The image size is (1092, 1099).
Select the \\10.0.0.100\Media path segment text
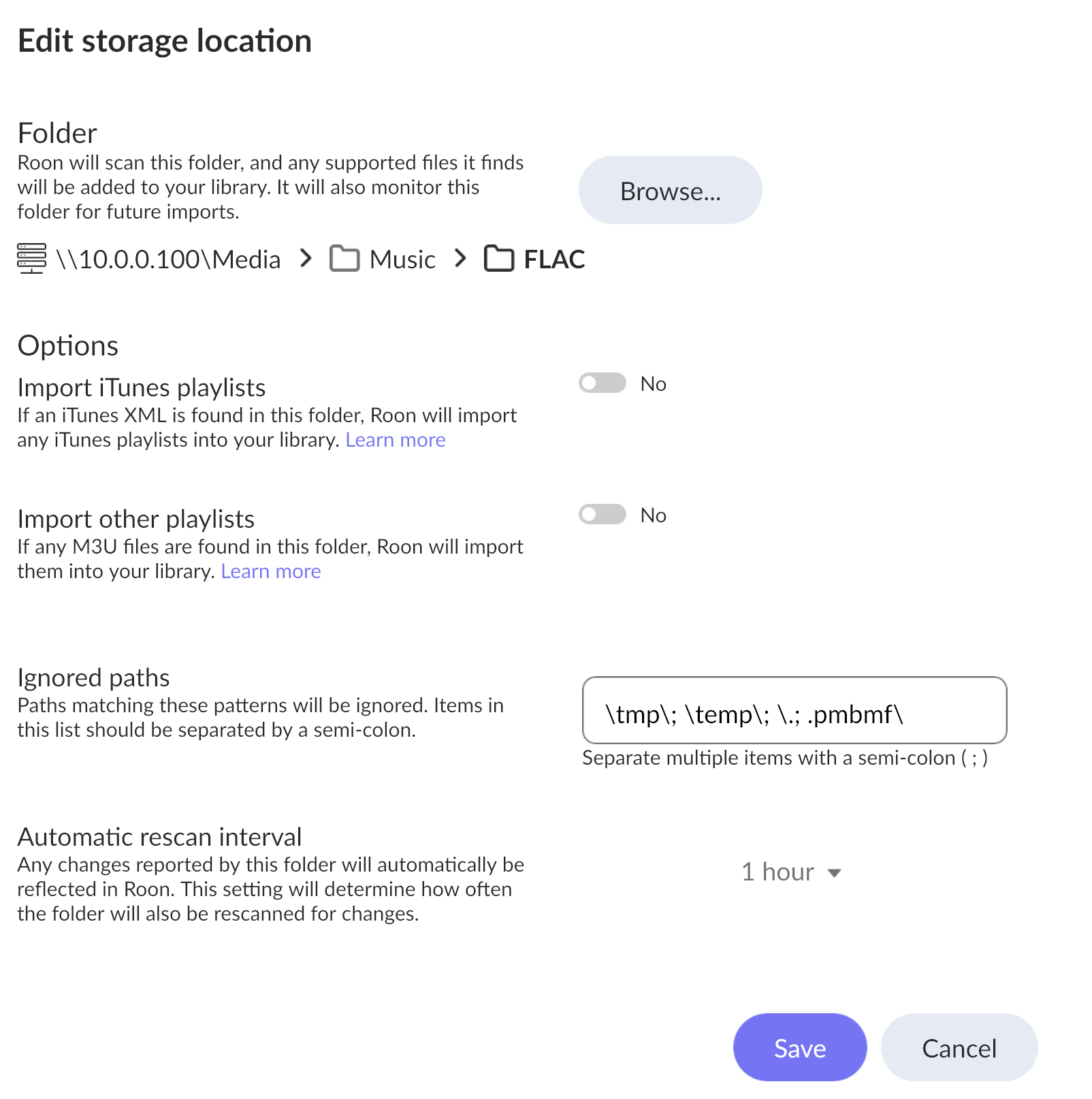168,259
